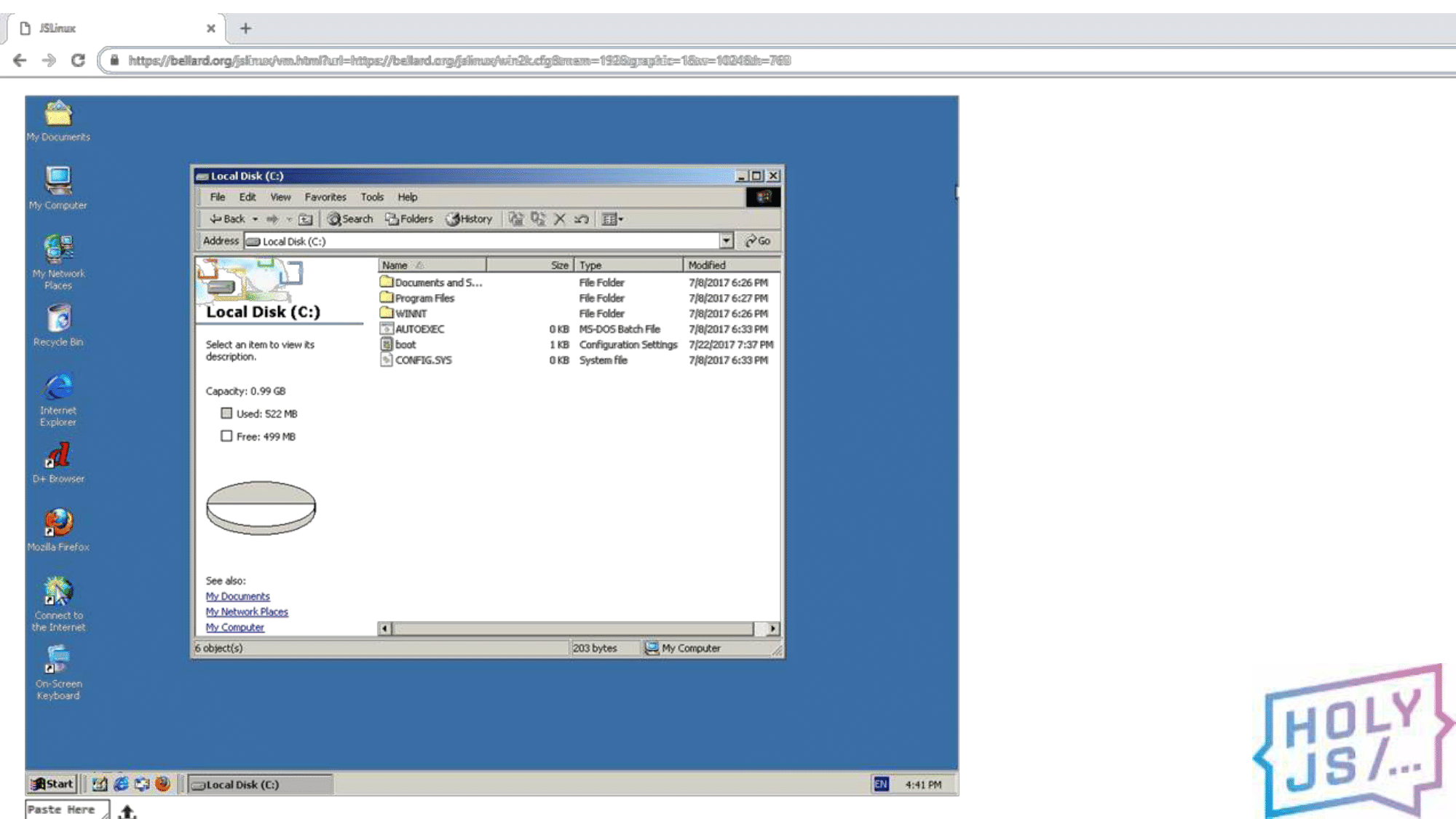Image resolution: width=1456 pixels, height=819 pixels.
Task: Click the browser URL address bar
Action: coord(775,60)
